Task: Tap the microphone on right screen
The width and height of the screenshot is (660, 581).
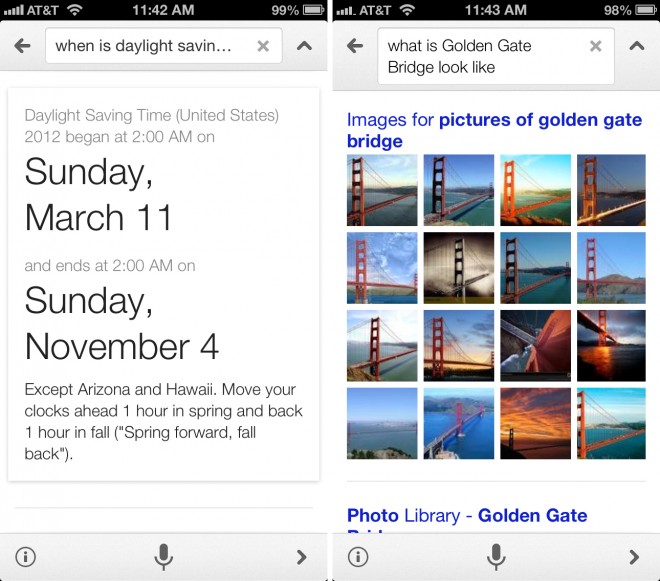Action: tap(496, 557)
